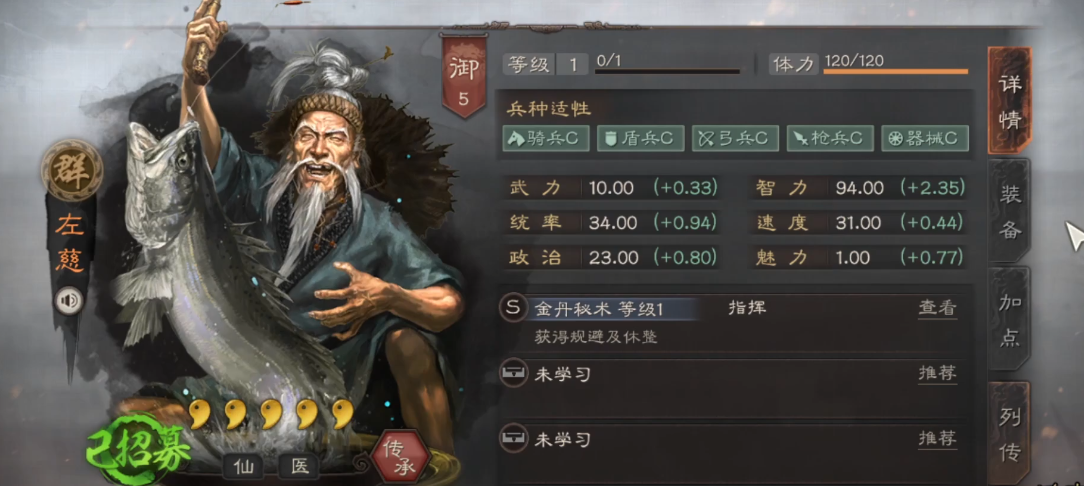Switch to the 加点 attribute points tab
This screenshot has height=486, width=1084.
click(x=1010, y=319)
